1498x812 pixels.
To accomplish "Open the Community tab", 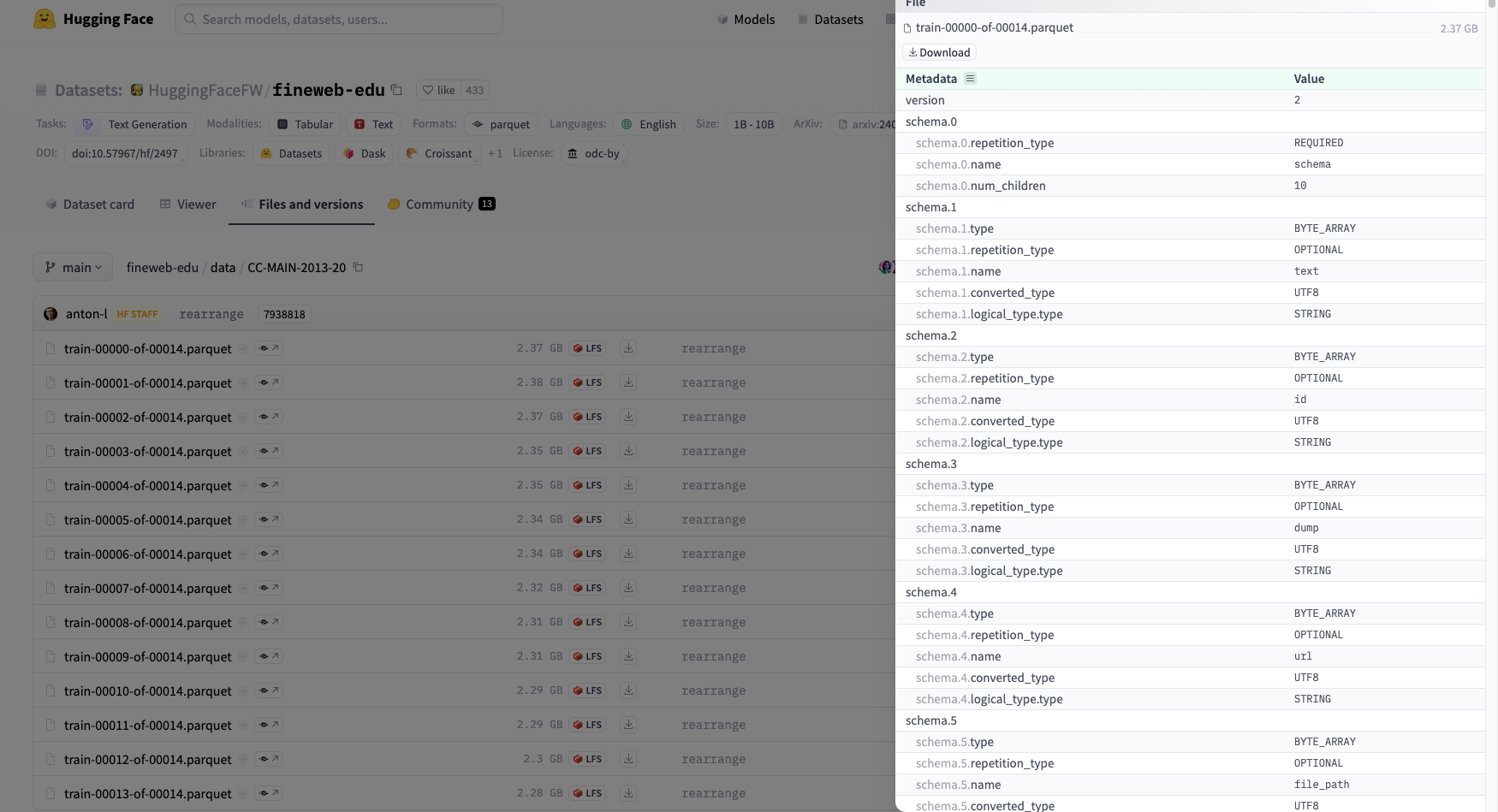I will (441, 204).
